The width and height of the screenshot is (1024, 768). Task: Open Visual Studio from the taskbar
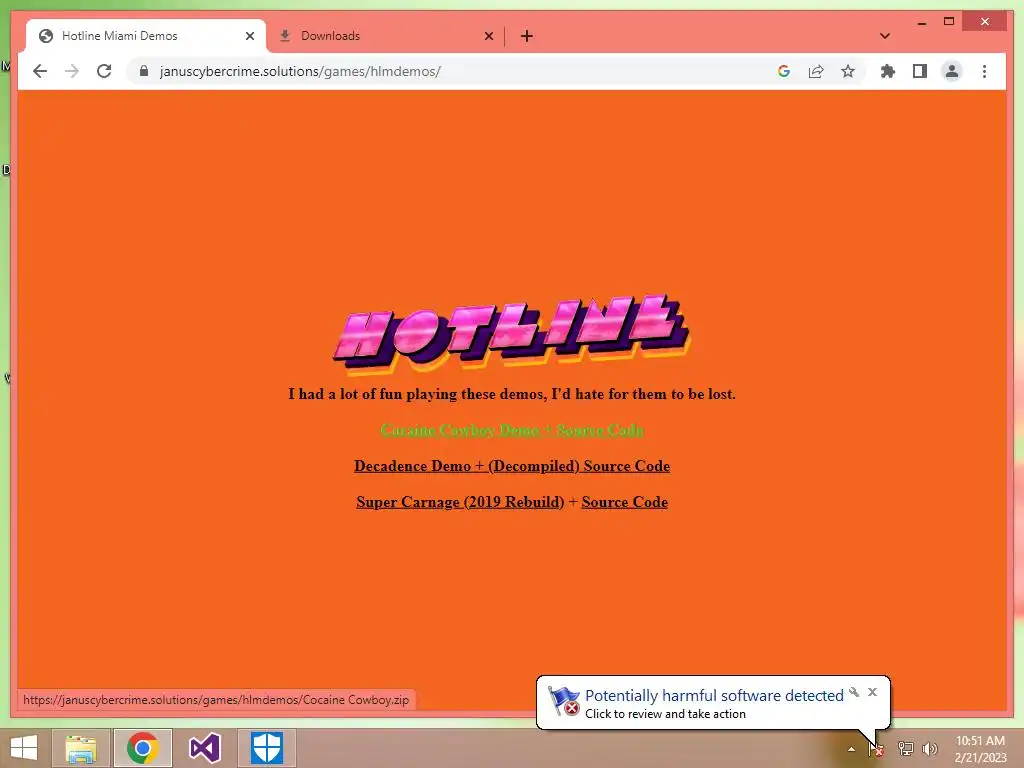(x=204, y=748)
